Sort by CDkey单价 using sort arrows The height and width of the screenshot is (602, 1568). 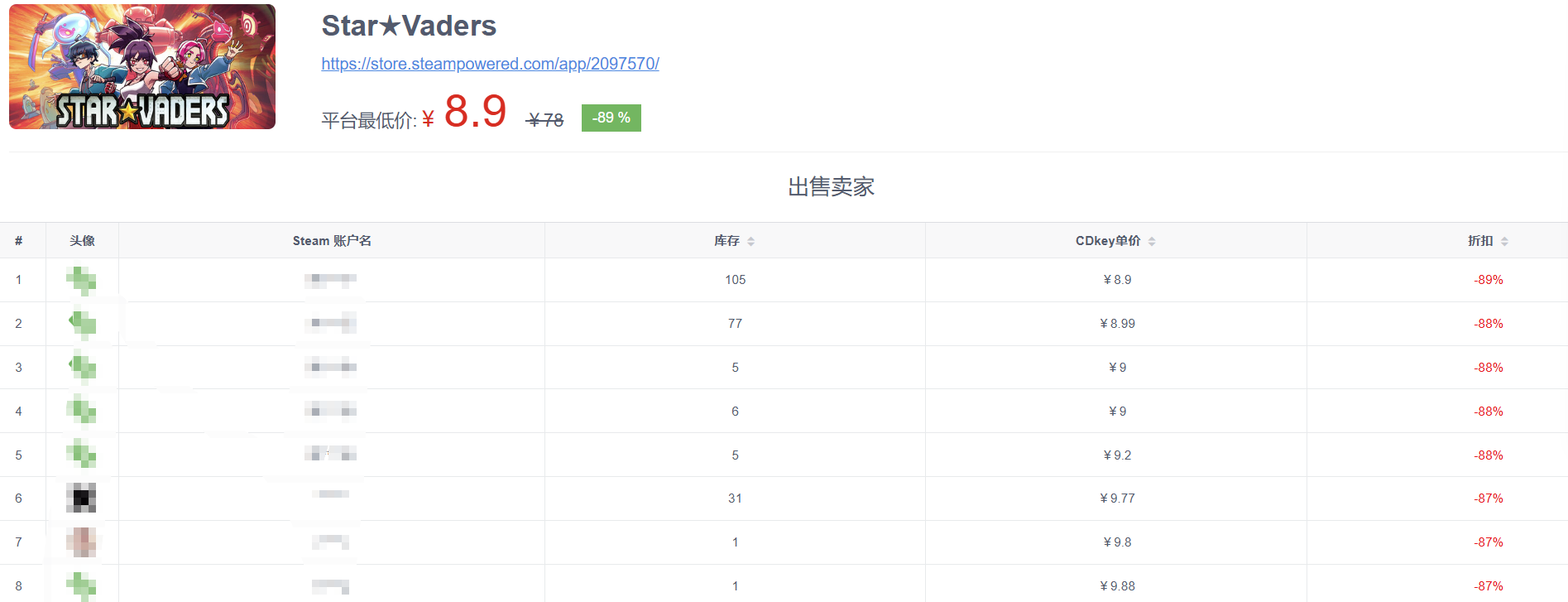(x=1152, y=241)
